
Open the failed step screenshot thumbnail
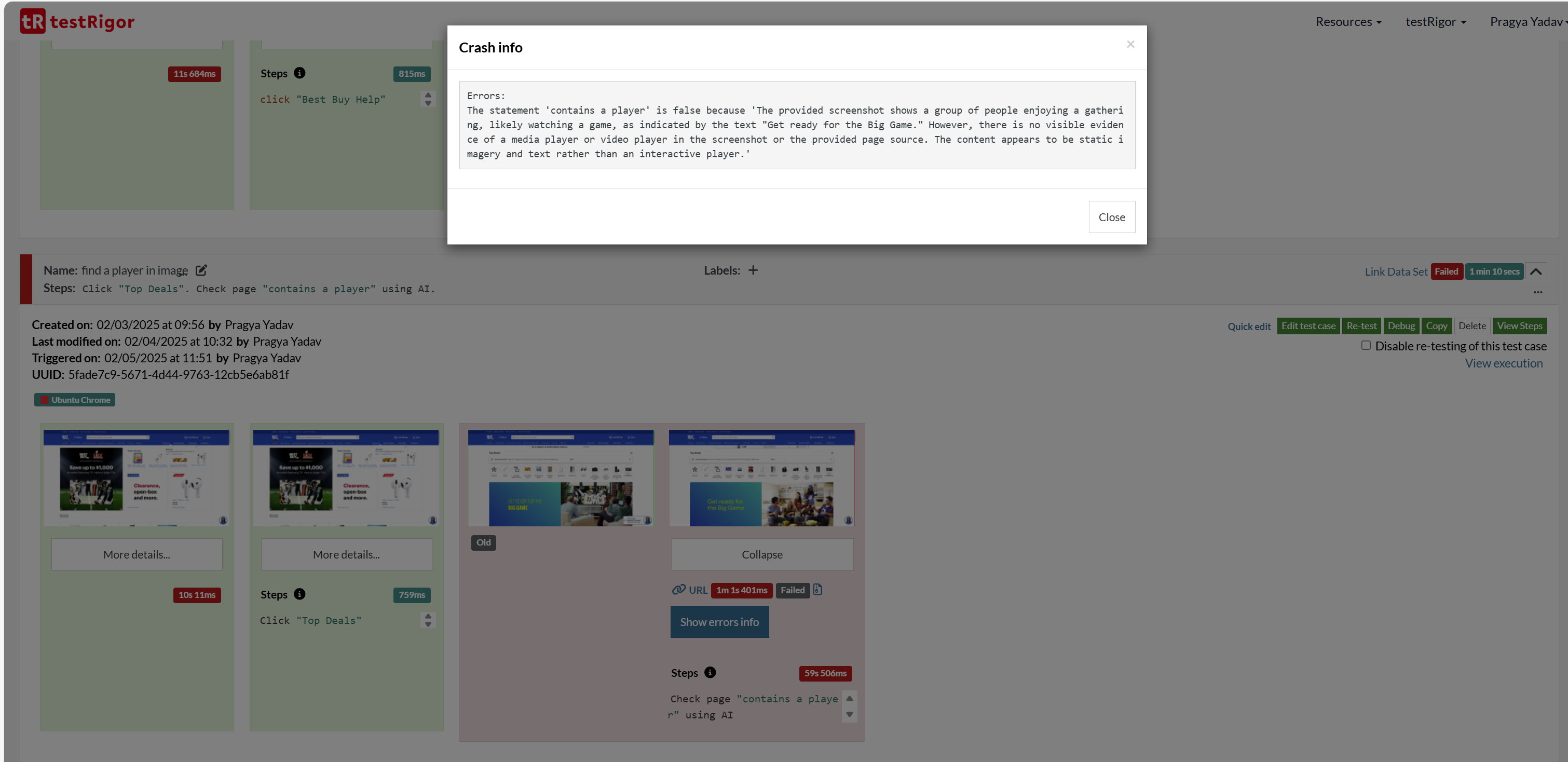pos(761,478)
